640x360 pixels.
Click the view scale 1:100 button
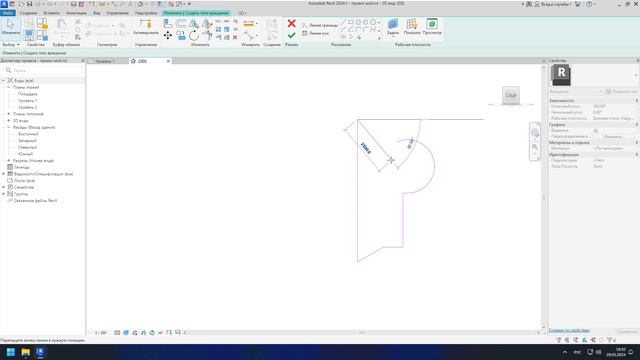point(100,333)
